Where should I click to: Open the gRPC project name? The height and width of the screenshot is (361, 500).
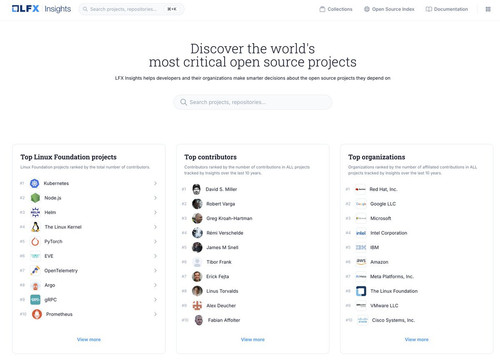(51, 300)
